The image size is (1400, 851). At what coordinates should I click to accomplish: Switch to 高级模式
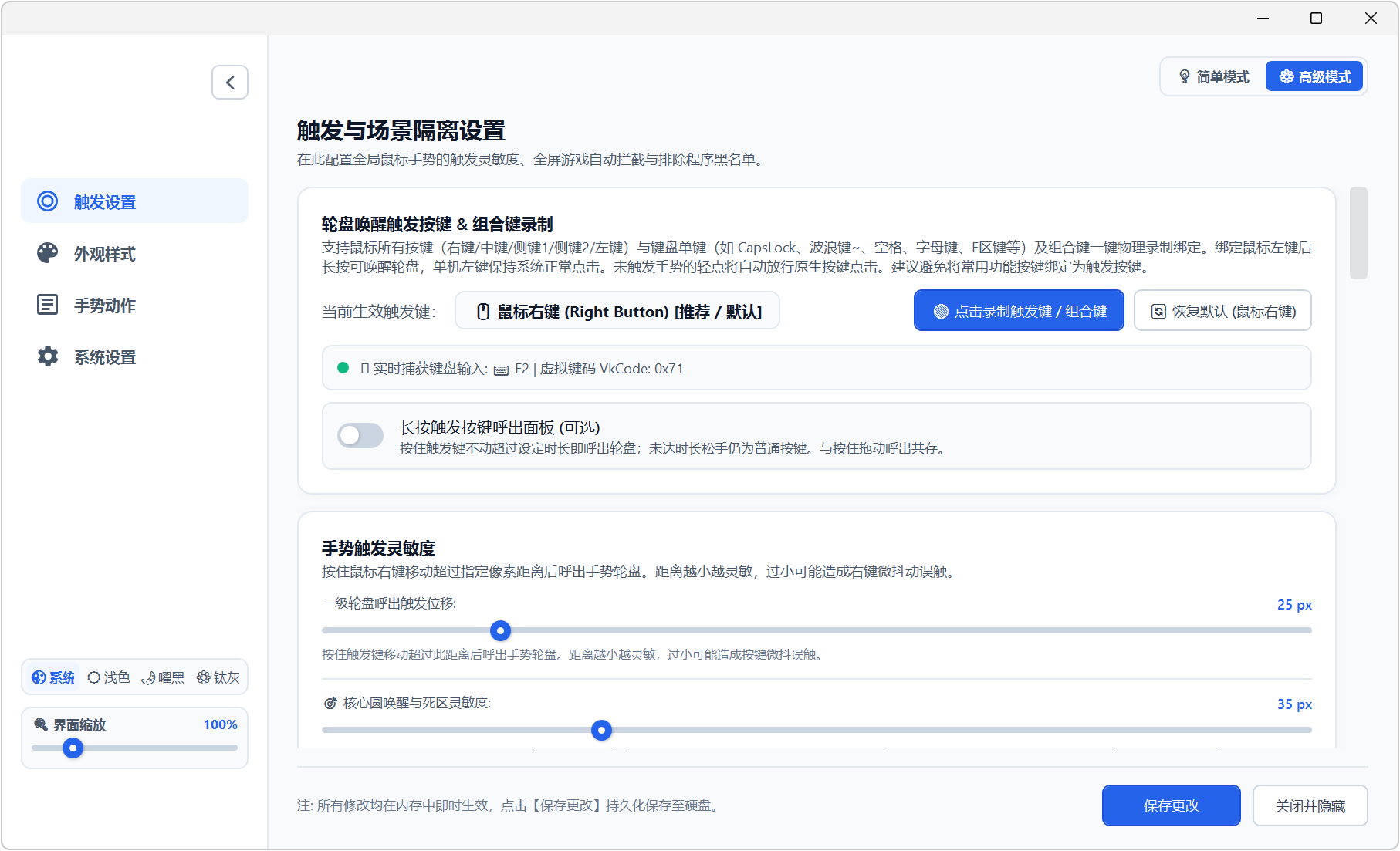click(1314, 76)
